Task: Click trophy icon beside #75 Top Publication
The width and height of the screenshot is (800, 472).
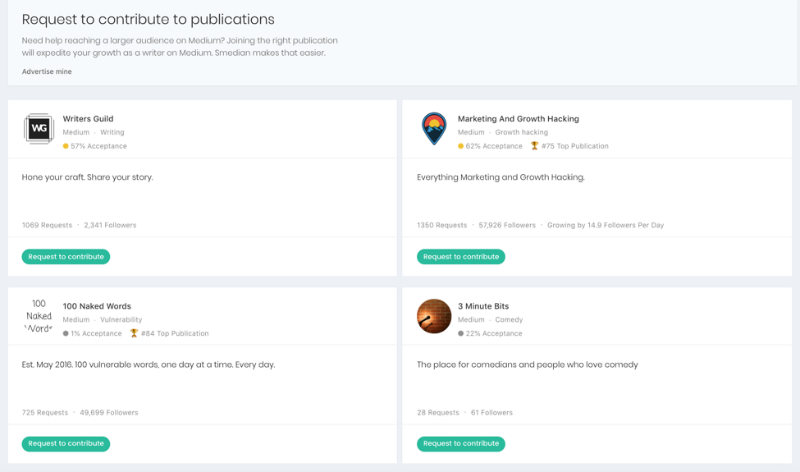Action: click(534, 146)
